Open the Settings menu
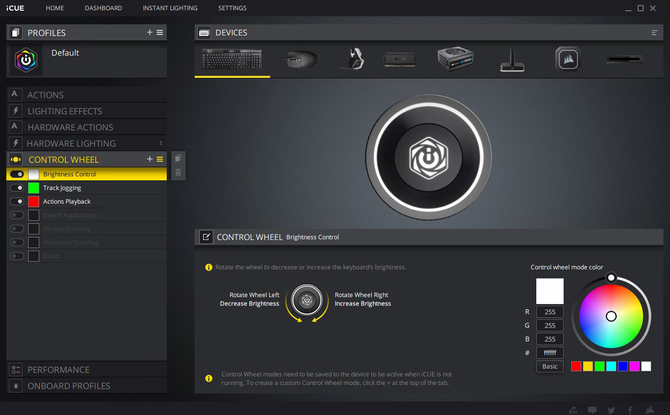The image size is (670, 415). 232,8
